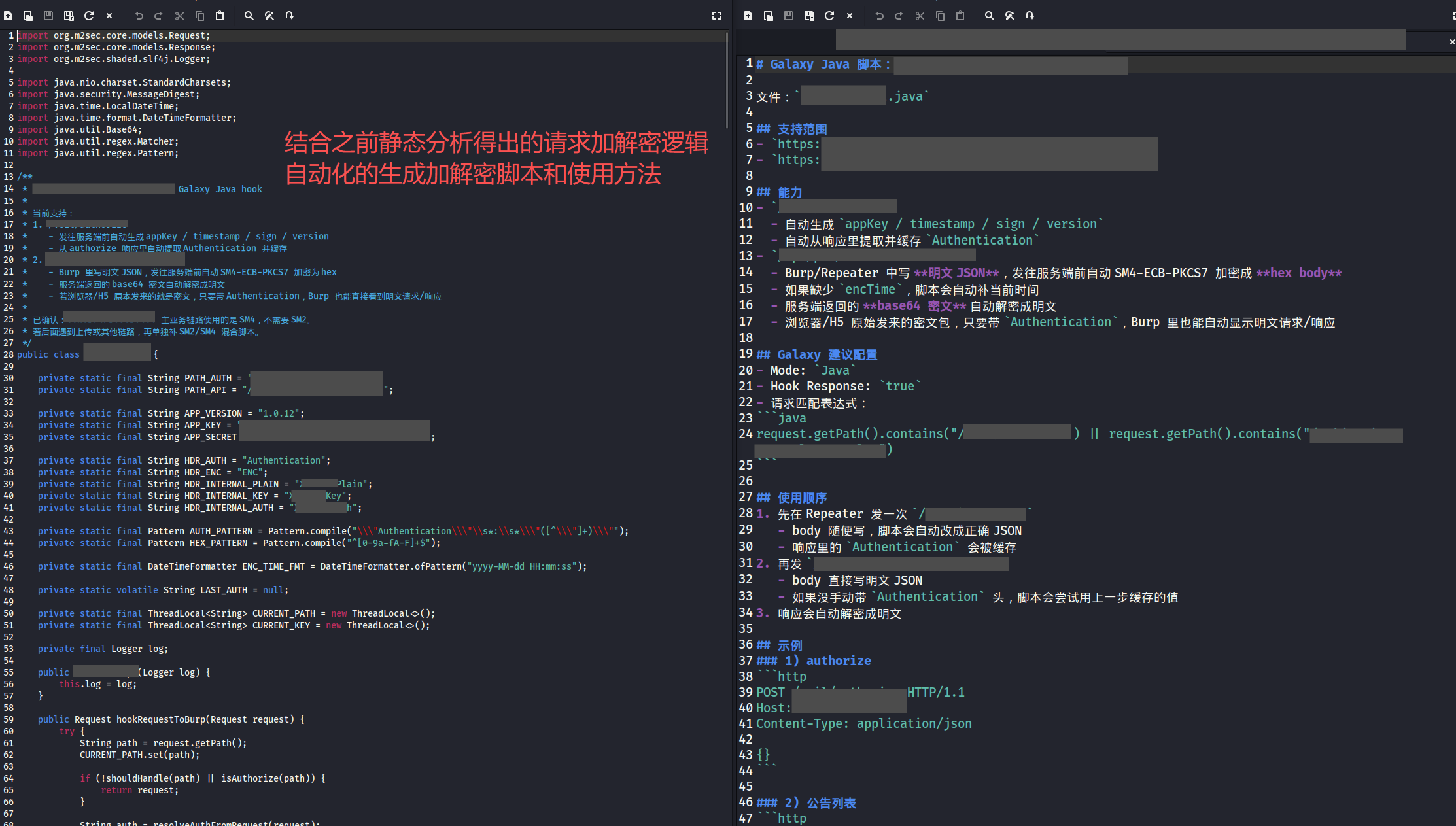
Task: Save the Java file in the left editor
Action: click(x=48, y=16)
